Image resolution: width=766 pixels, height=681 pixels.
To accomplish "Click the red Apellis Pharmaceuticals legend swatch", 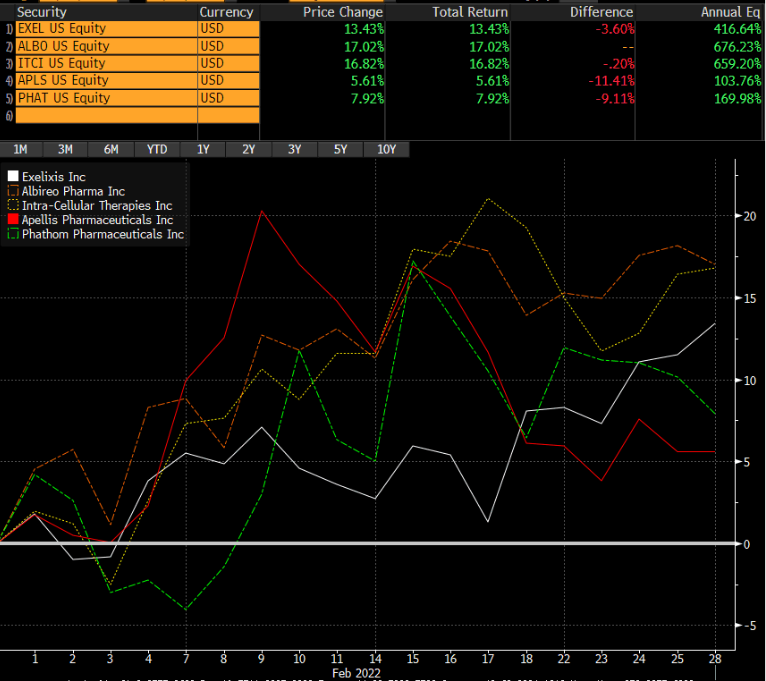I will coord(13,219).
